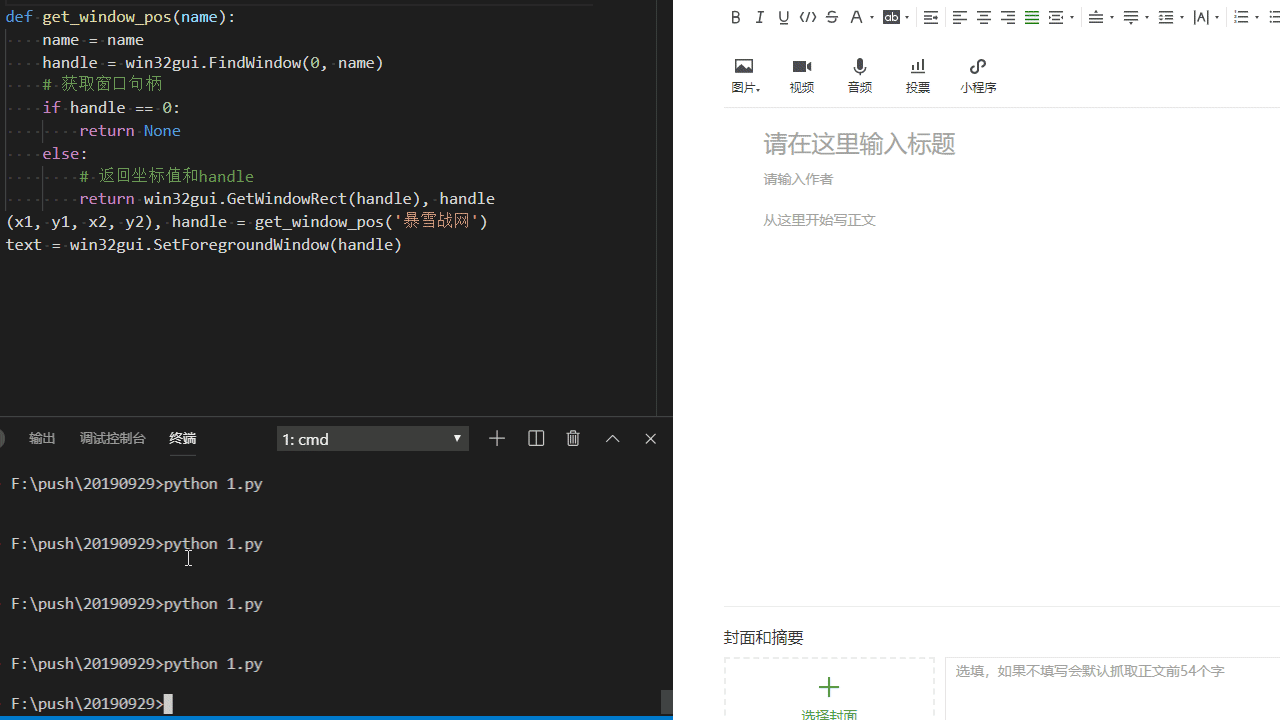Split the terminal with the split icon

(x=536, y=438)
